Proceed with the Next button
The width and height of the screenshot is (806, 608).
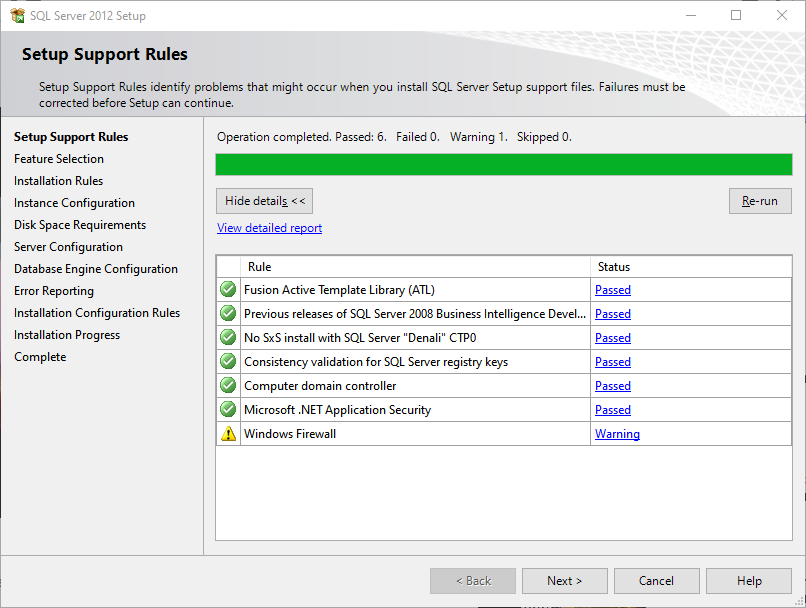[564, 581]
